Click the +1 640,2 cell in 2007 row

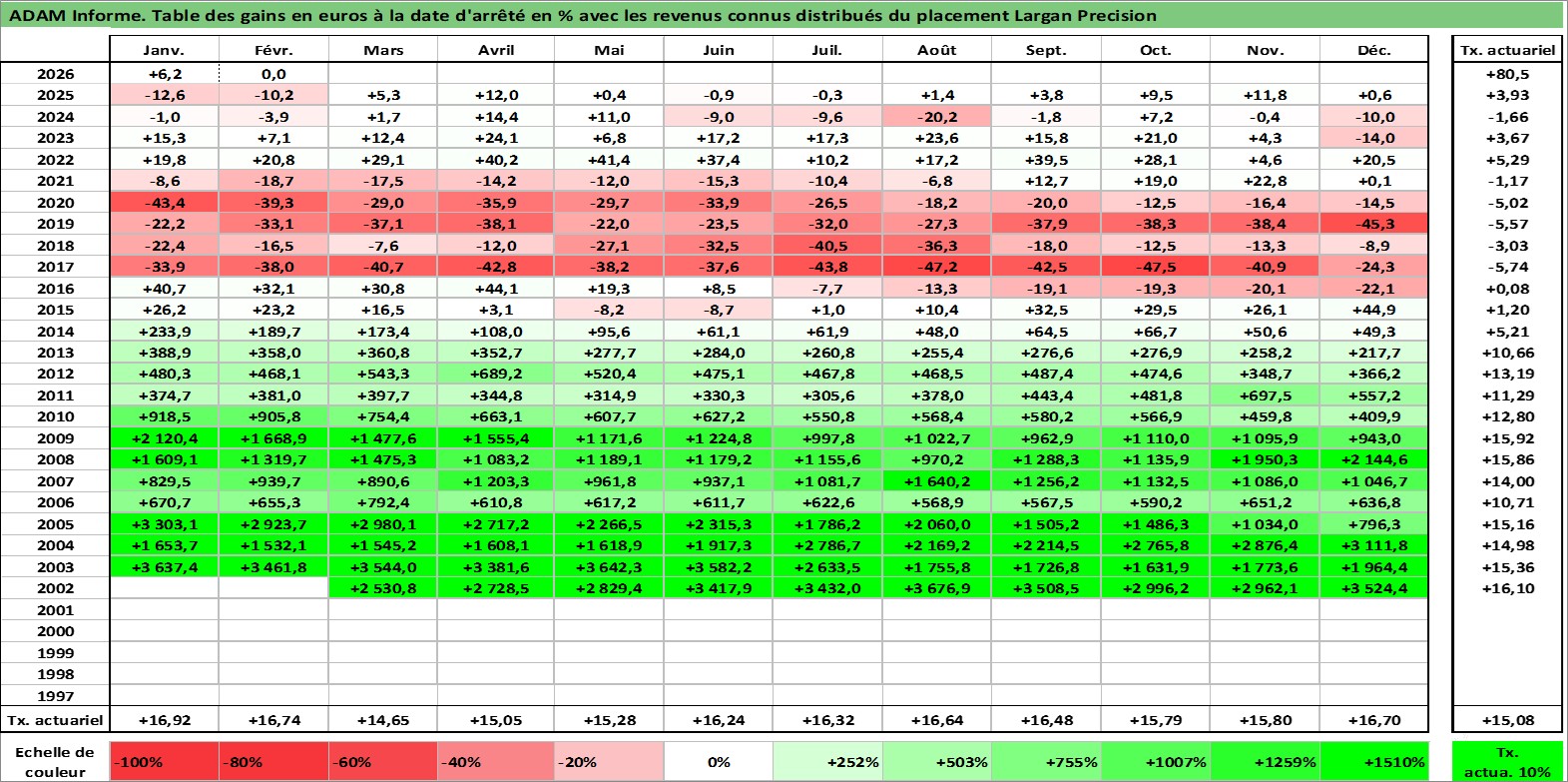(936, 481)
